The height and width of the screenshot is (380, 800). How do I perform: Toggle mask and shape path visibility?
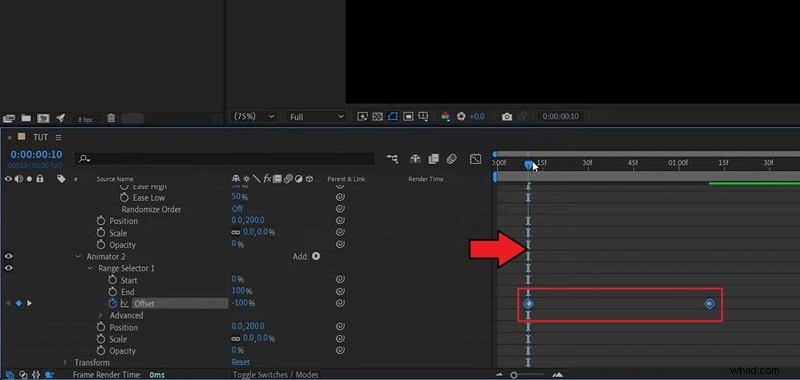coord(392,117)
